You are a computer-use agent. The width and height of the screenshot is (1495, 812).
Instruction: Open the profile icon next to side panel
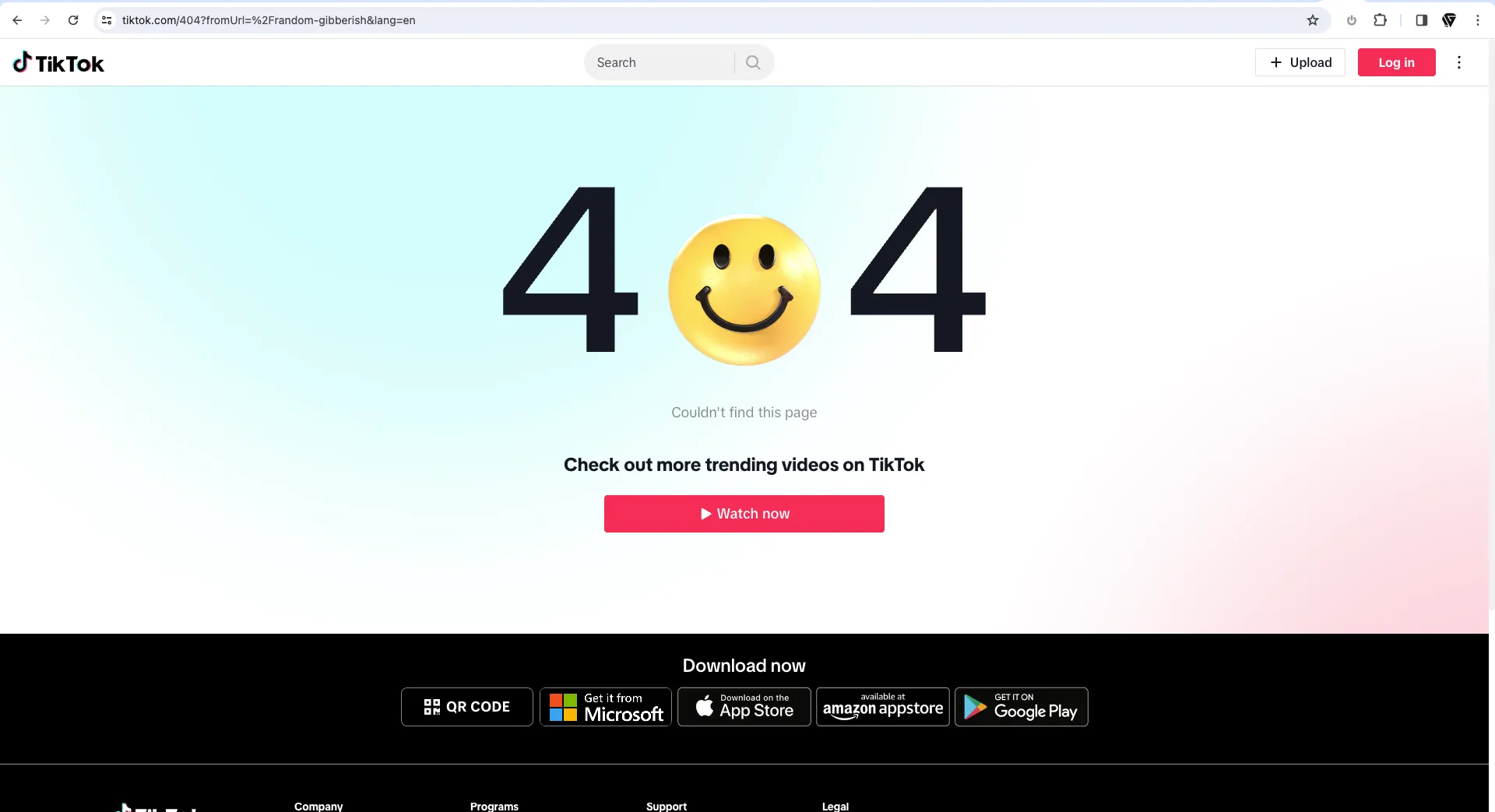[1449, 20]
